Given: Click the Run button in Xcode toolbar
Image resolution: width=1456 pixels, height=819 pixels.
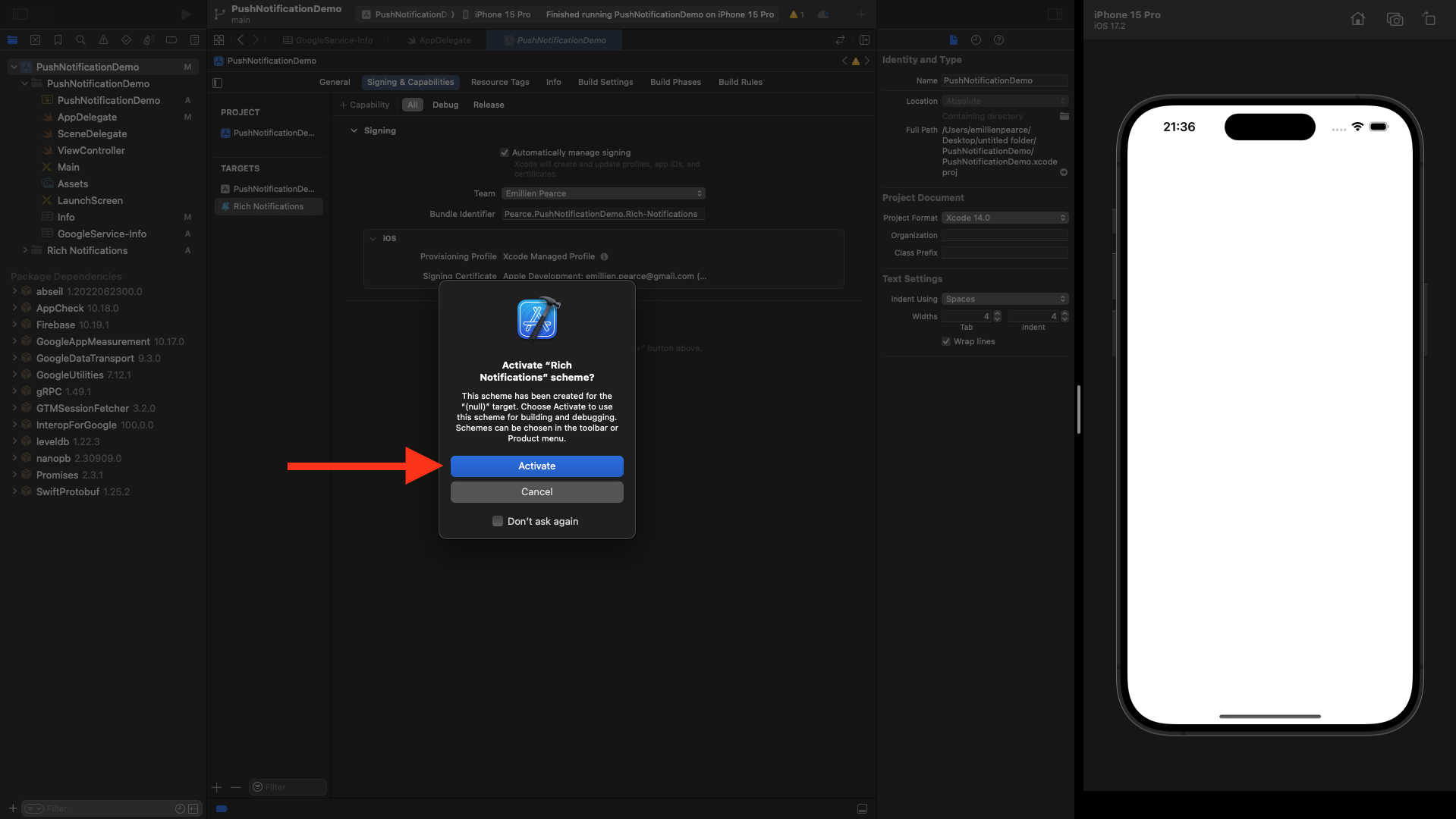Looking at the screenshot, I should point(186,14).
